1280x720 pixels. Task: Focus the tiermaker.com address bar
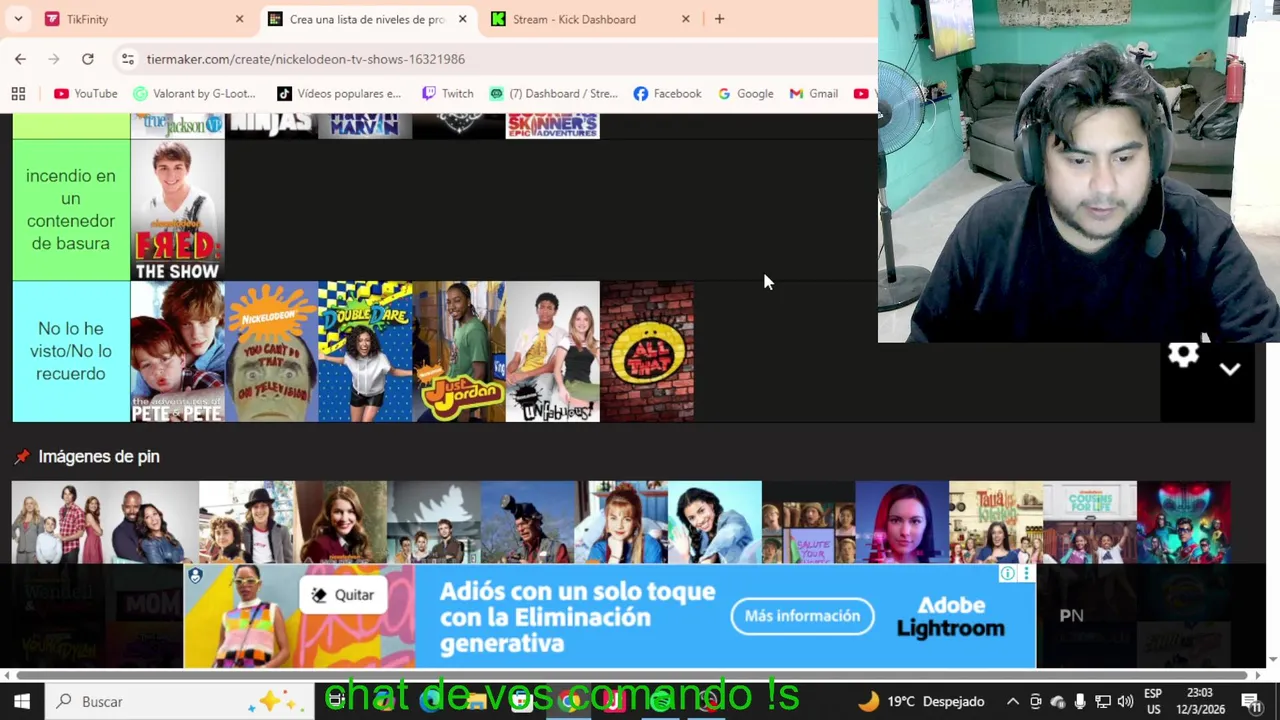pyautogui.click(x=495, y=59)
